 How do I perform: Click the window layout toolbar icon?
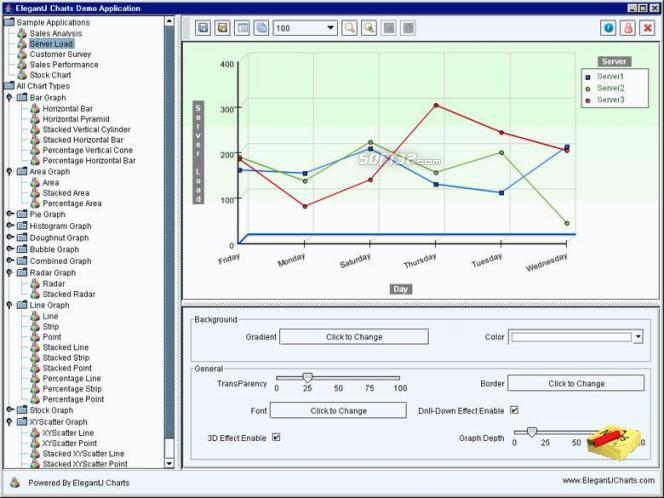[x=242, y=28]
